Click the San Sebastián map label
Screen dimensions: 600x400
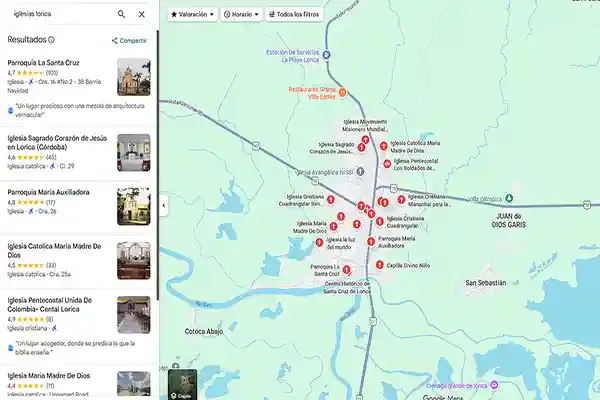tap(486, 283)
